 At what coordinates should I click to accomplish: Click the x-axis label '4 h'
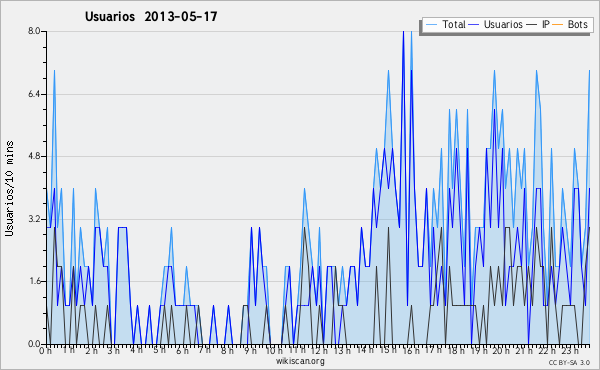(137, 350)
